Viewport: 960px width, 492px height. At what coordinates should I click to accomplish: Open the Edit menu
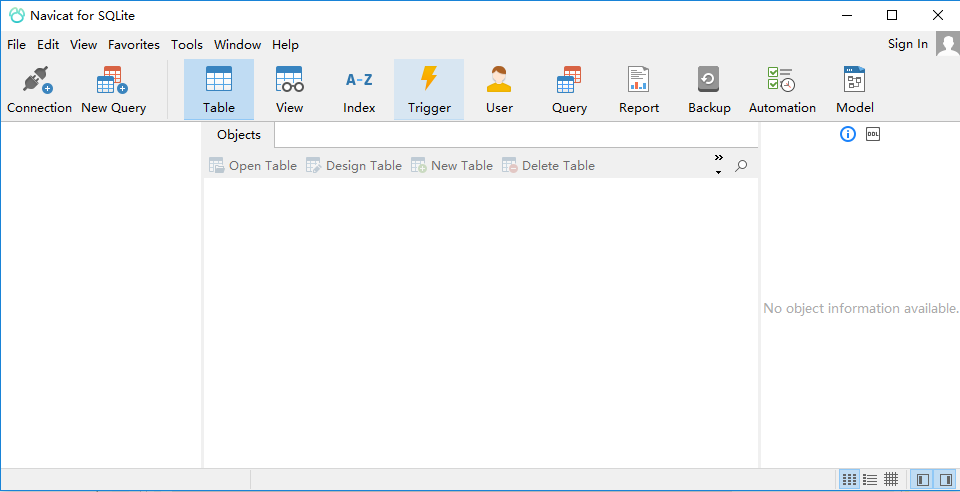(x=48, y=45)
